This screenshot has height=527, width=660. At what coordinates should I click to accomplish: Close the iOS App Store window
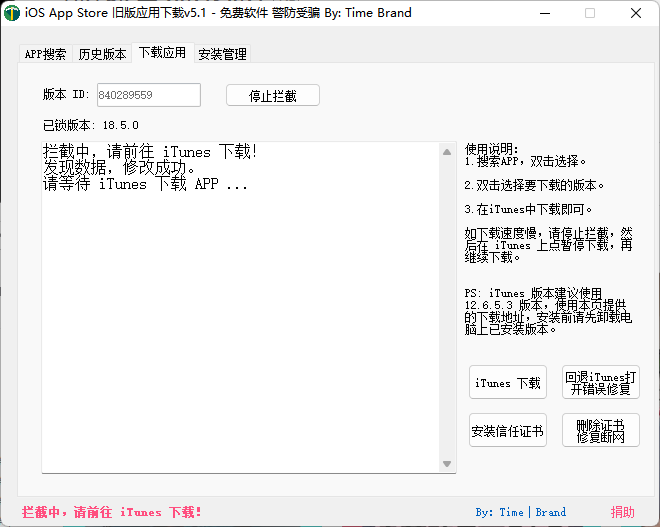tap(636, 13)
